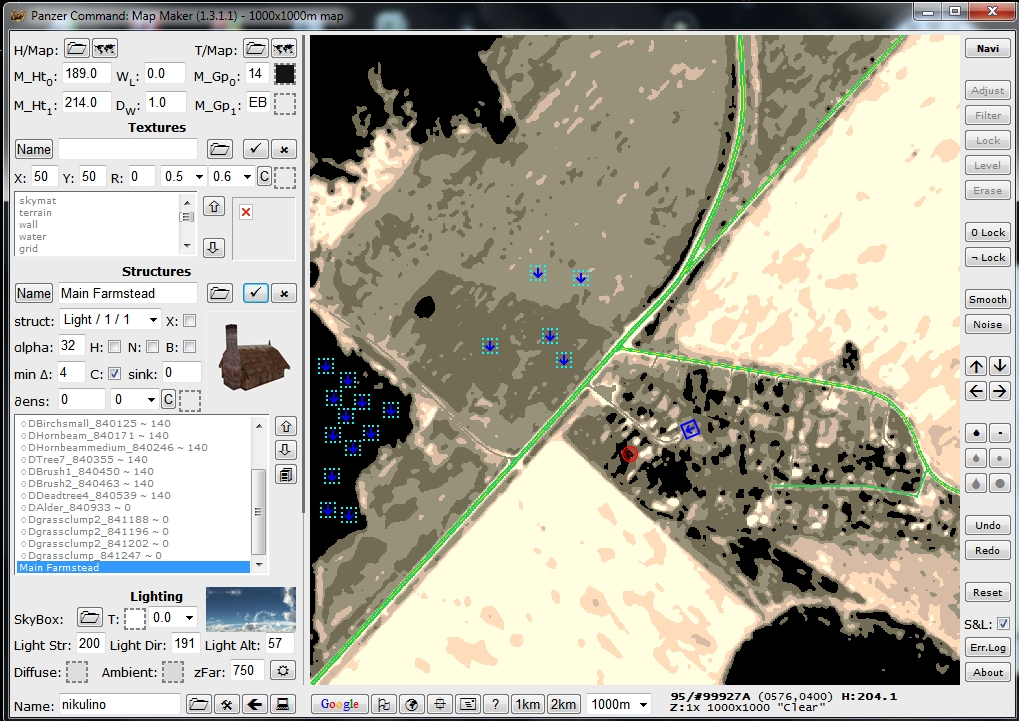Click the crossed tools build icon

227,704
